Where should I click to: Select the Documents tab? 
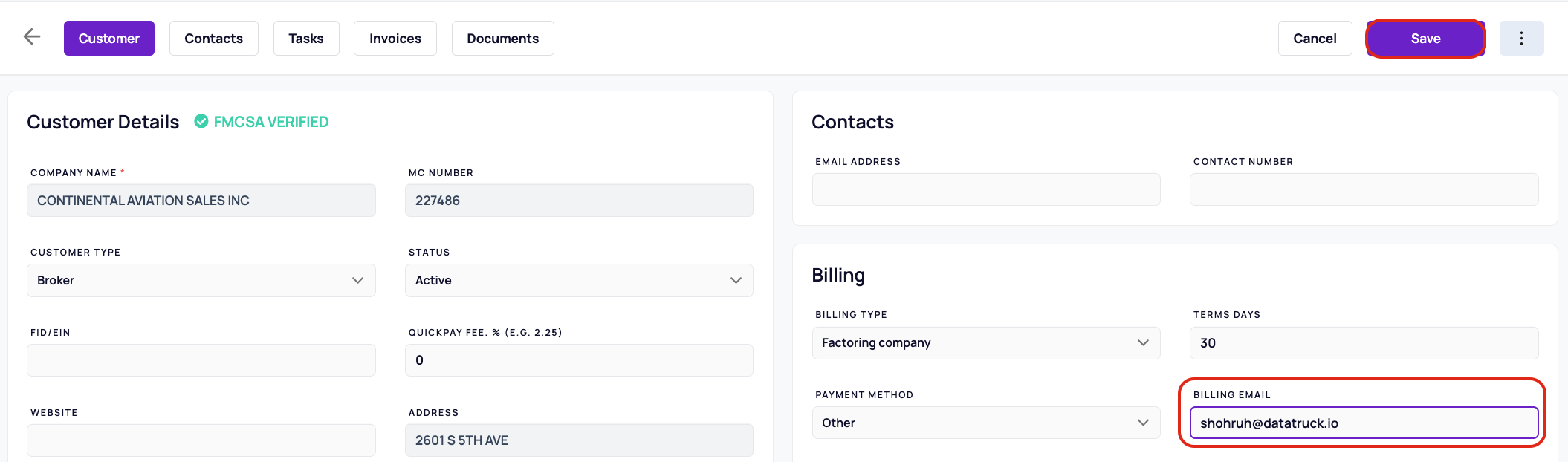click(x=503, y=38)
